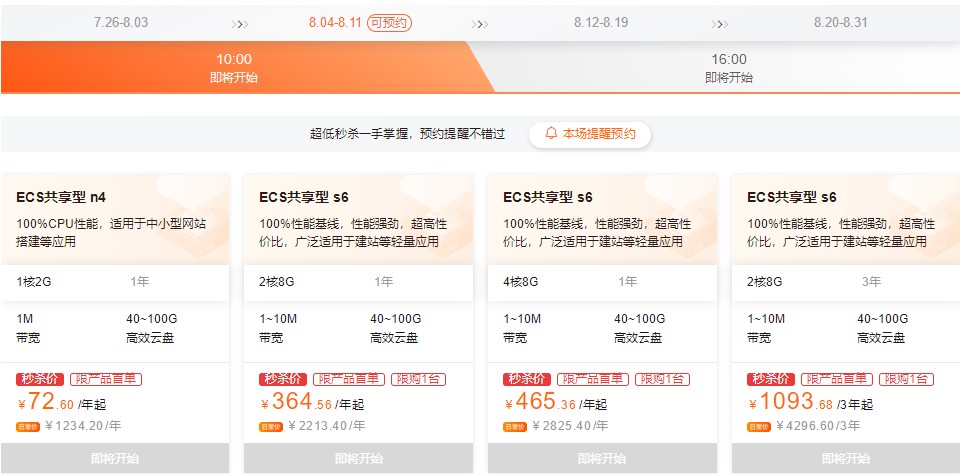The height and width of the screenshot is (475, 960).
Task: Click 秒杀价 tag on ¥465.36 card
Action: click(527, 380)
